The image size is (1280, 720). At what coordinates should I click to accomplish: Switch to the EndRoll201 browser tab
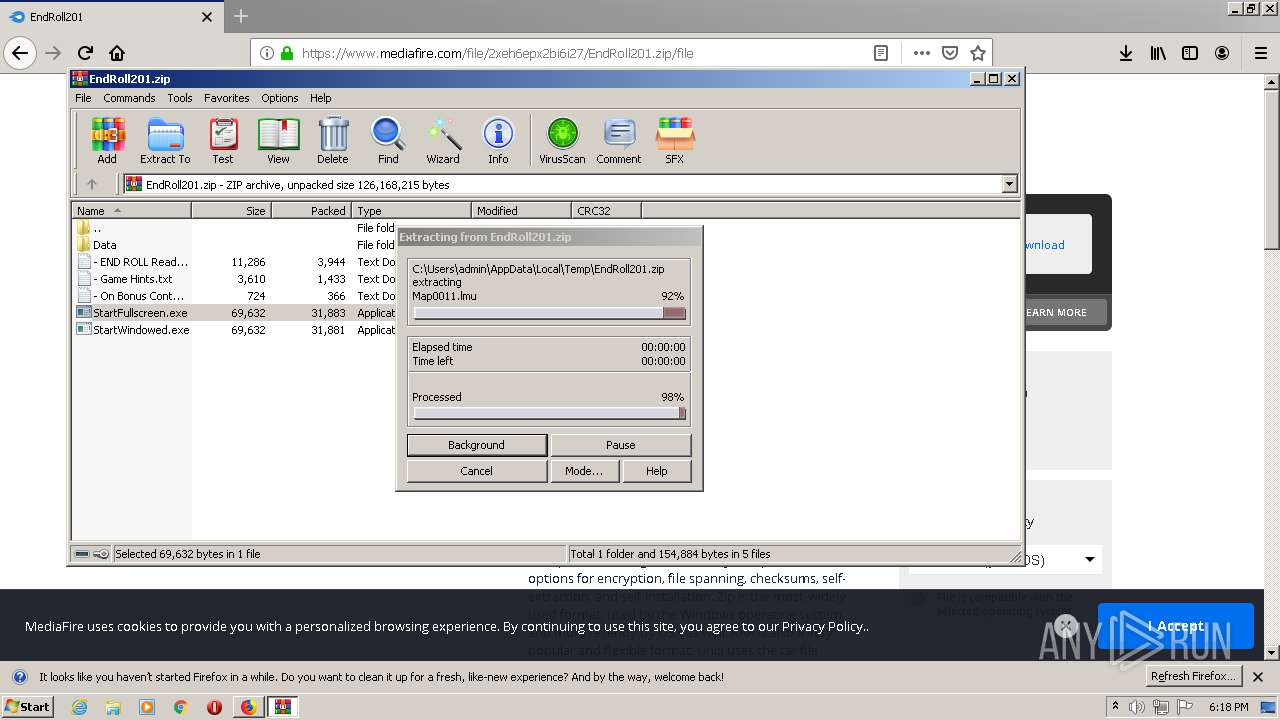pyautogui.click(x=110, y=17)
